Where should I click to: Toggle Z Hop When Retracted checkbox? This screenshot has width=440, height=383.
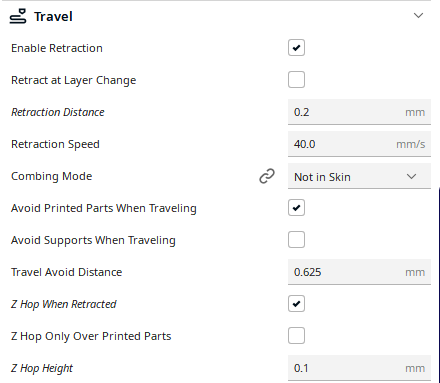[x=296, y=304]
